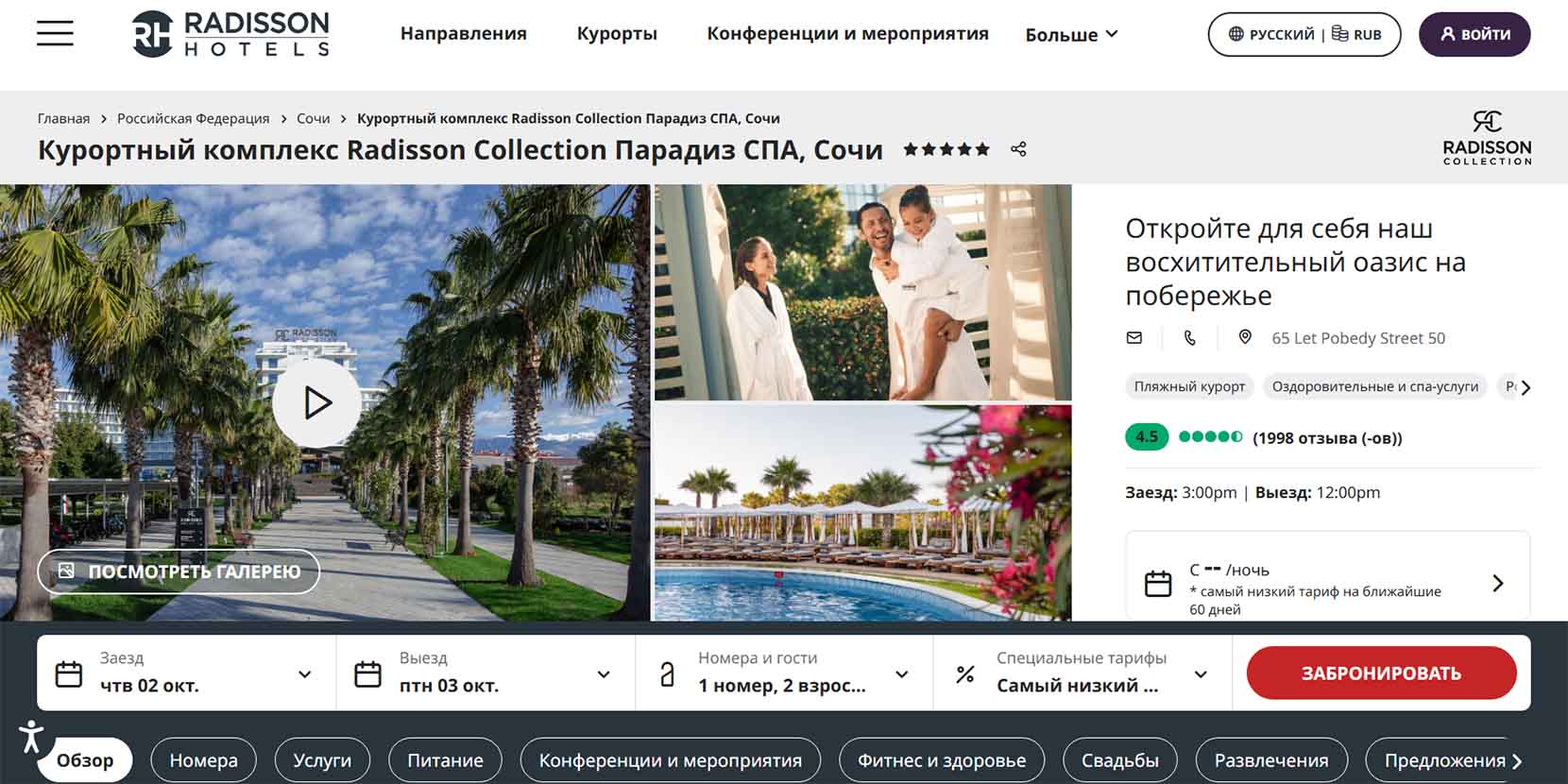1568x784 pixels.
Task: Expand the Специальные тарифы dropdown
Action: point(1082,673)
